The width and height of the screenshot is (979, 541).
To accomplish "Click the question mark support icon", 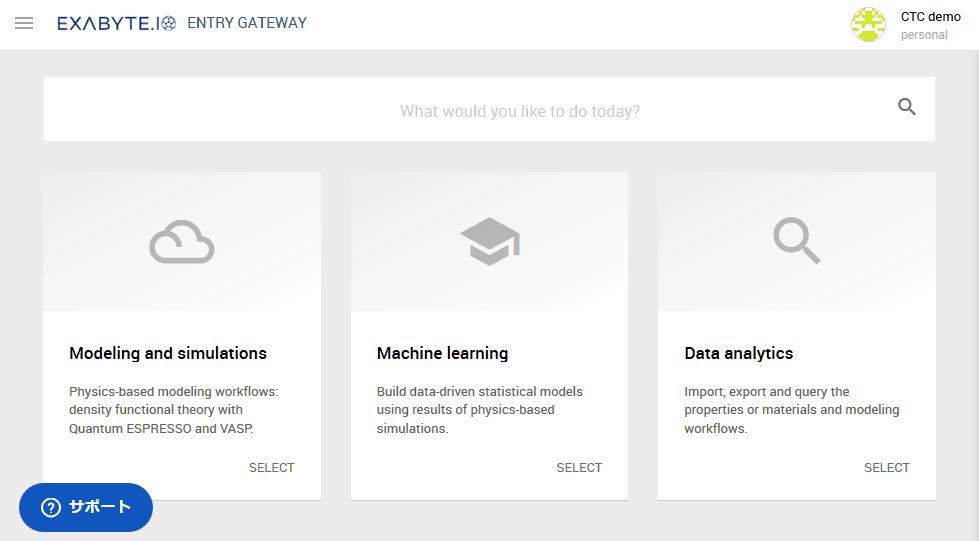I will [x=51, y=507].
